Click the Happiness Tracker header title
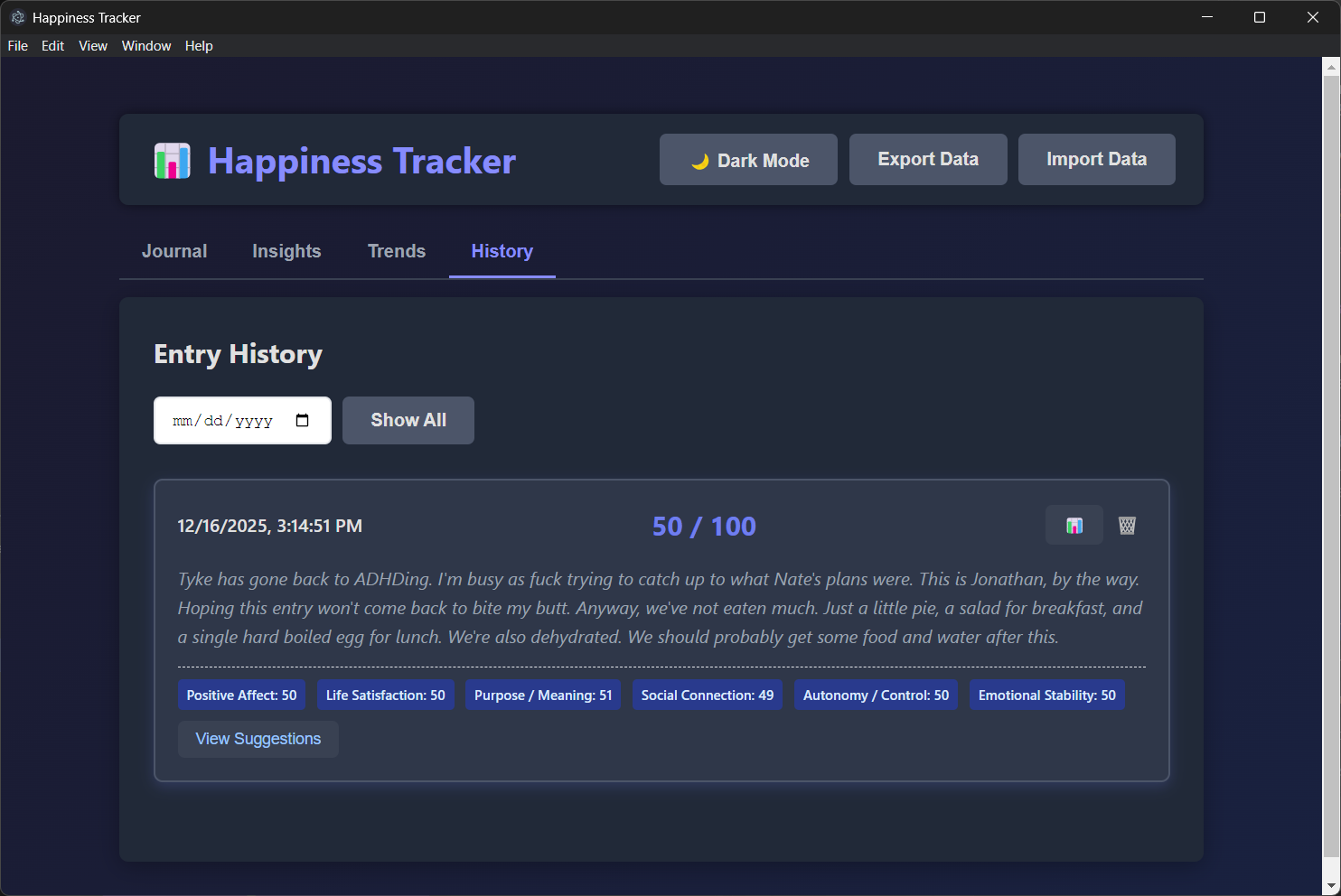This screenshot has height=896, width=1341. point(361,161)
